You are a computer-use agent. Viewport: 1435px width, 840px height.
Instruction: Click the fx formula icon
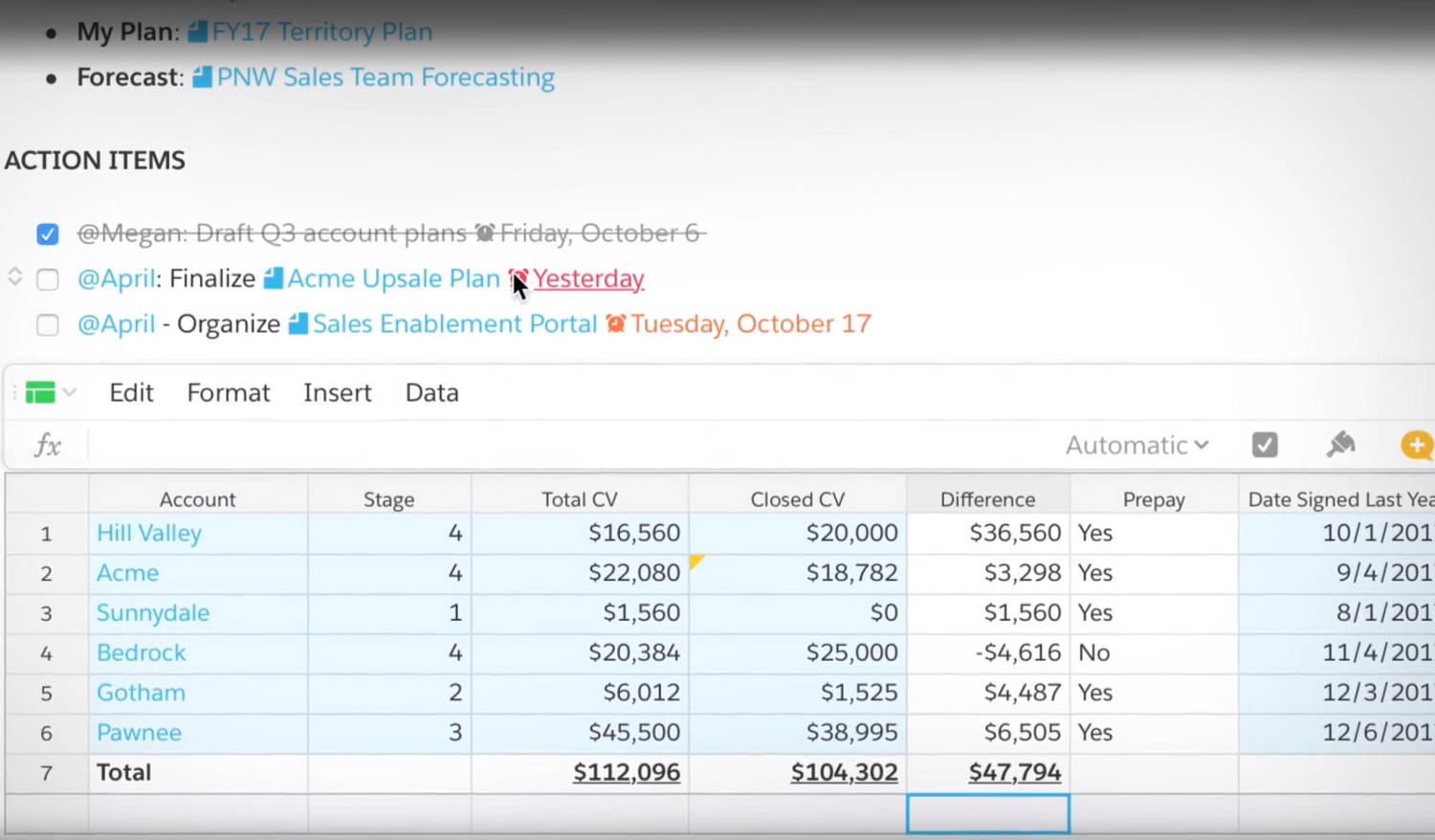pos(47,445)
